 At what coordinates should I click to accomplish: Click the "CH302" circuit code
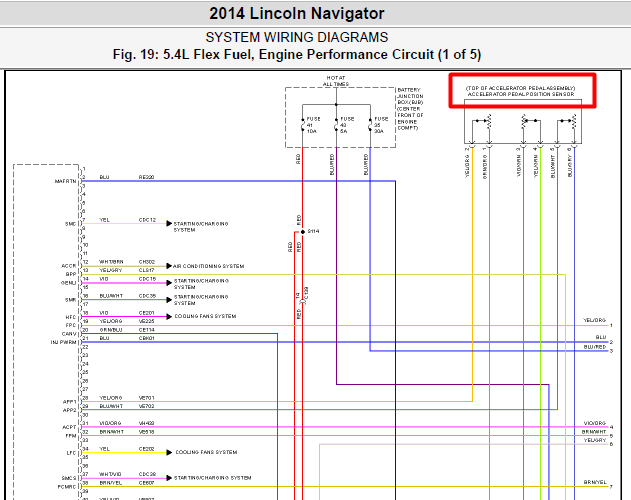tap(147, 262)
